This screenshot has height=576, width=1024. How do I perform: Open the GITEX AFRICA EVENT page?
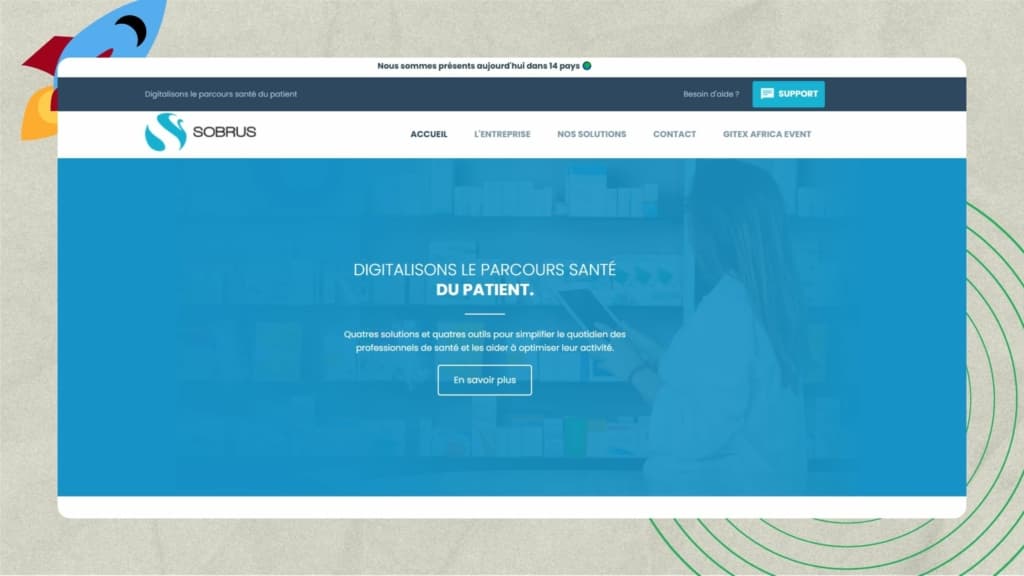767,135
